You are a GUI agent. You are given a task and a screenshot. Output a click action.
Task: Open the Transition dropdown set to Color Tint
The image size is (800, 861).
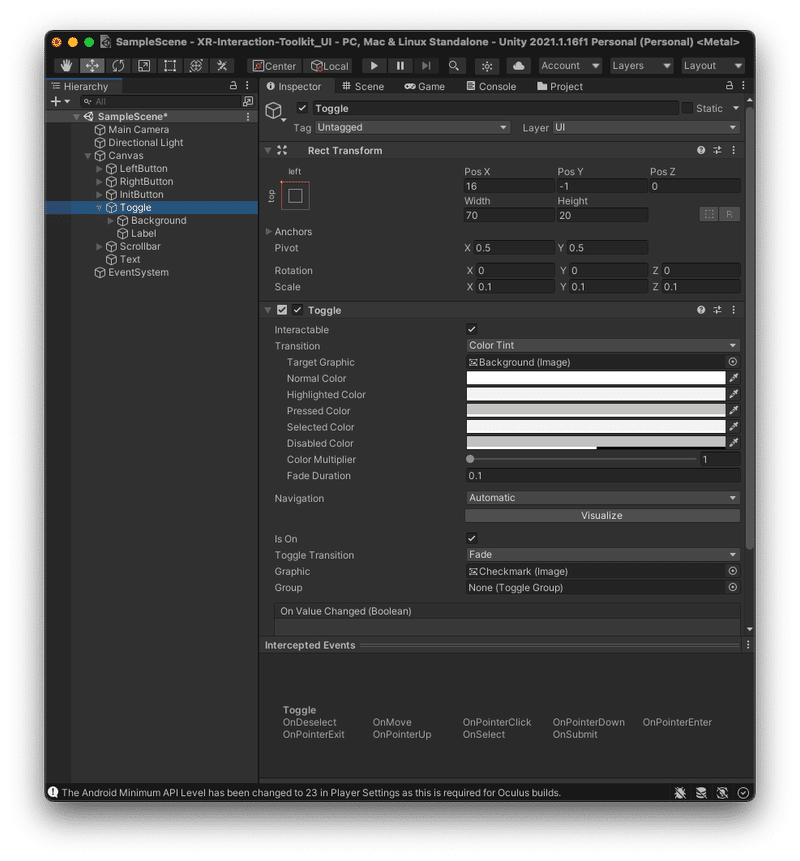tap(601, 345)
